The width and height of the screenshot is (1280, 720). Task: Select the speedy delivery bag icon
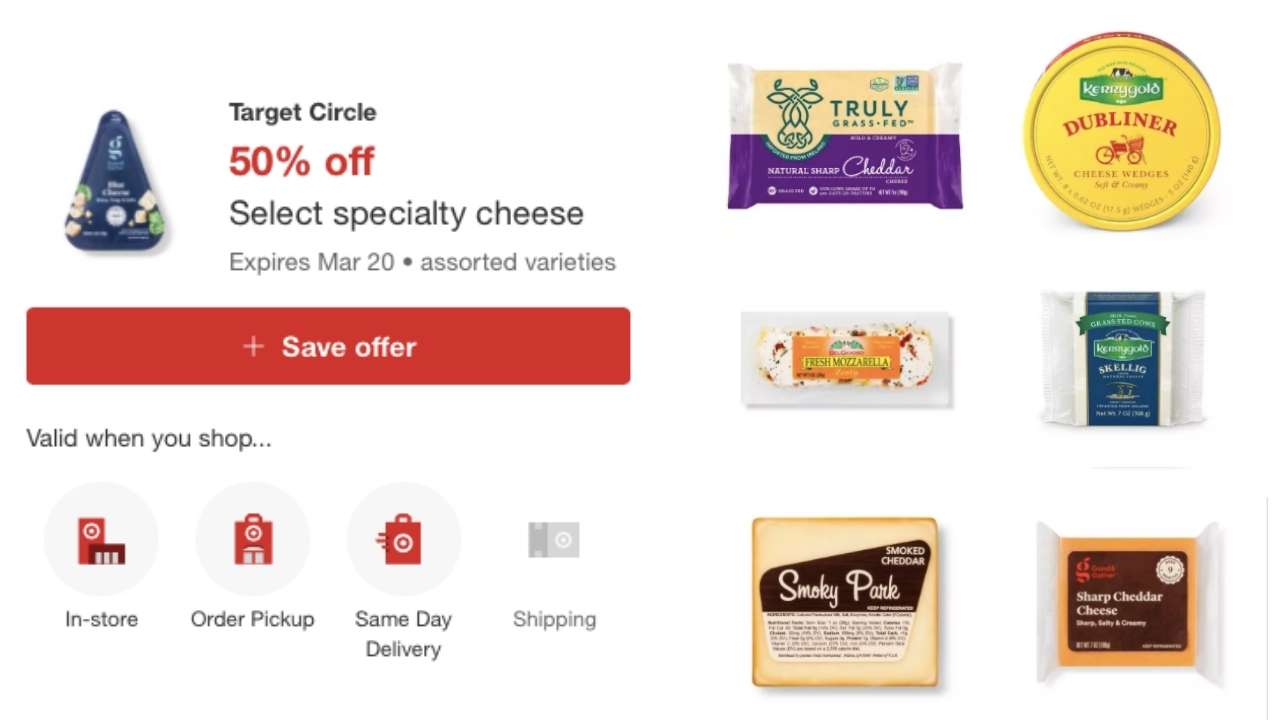point(403,538)
